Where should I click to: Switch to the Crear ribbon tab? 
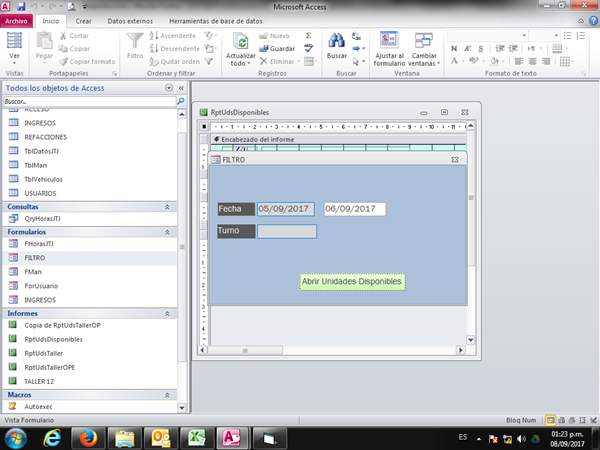coord(83,20)
